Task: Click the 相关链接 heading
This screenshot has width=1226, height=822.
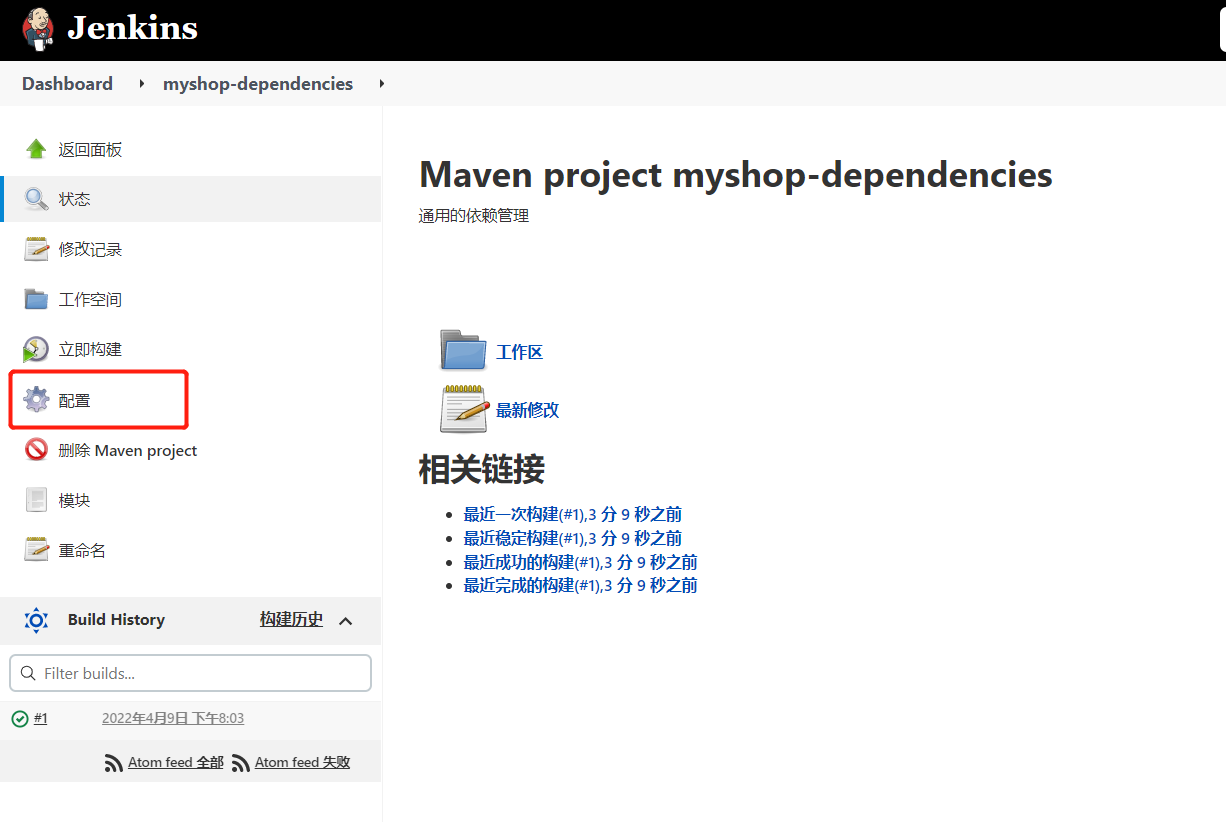Action: tap(481, 469)
